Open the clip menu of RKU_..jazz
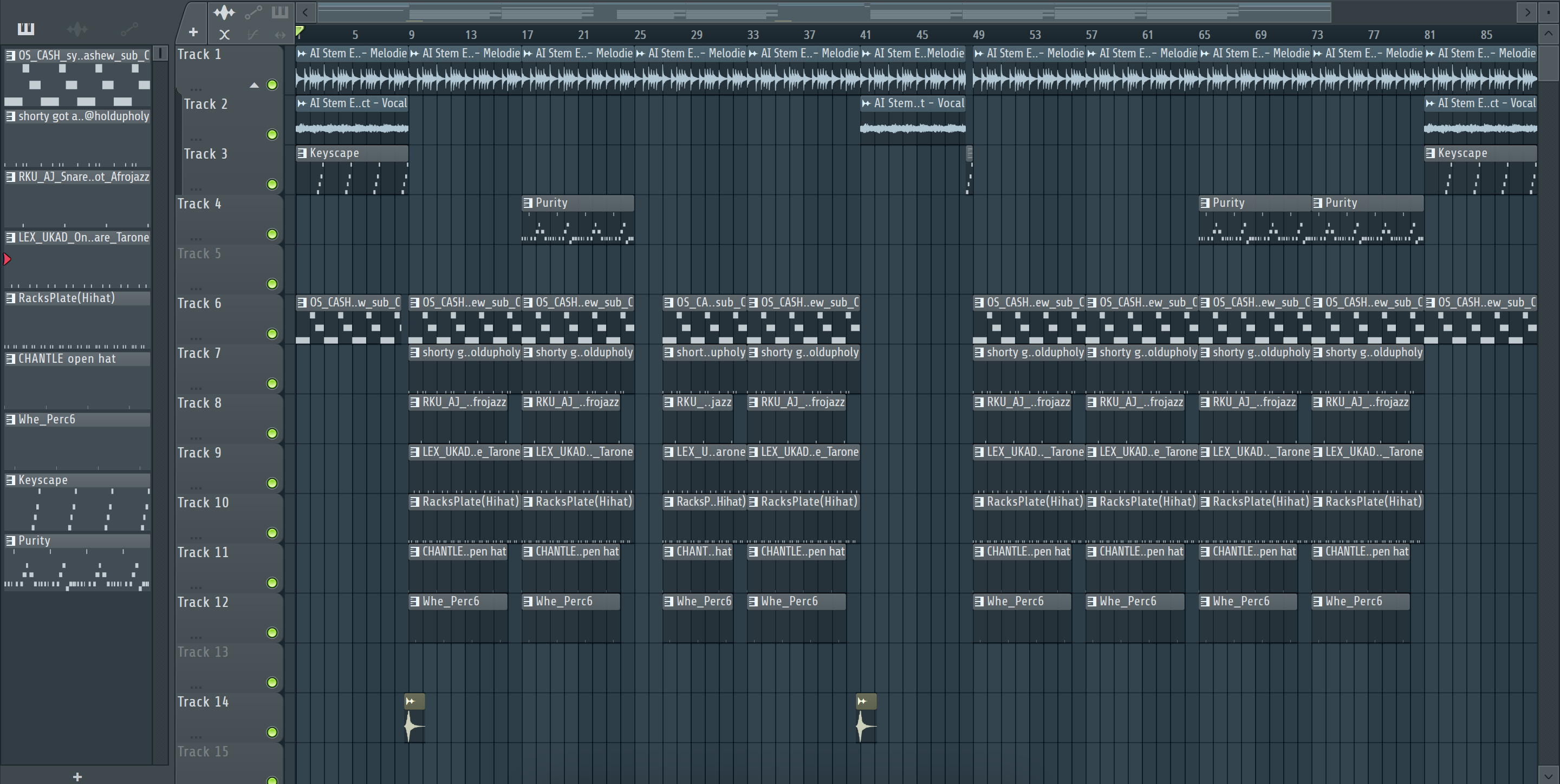This screenshot has height=784, width=1560. tap(668, 402)
